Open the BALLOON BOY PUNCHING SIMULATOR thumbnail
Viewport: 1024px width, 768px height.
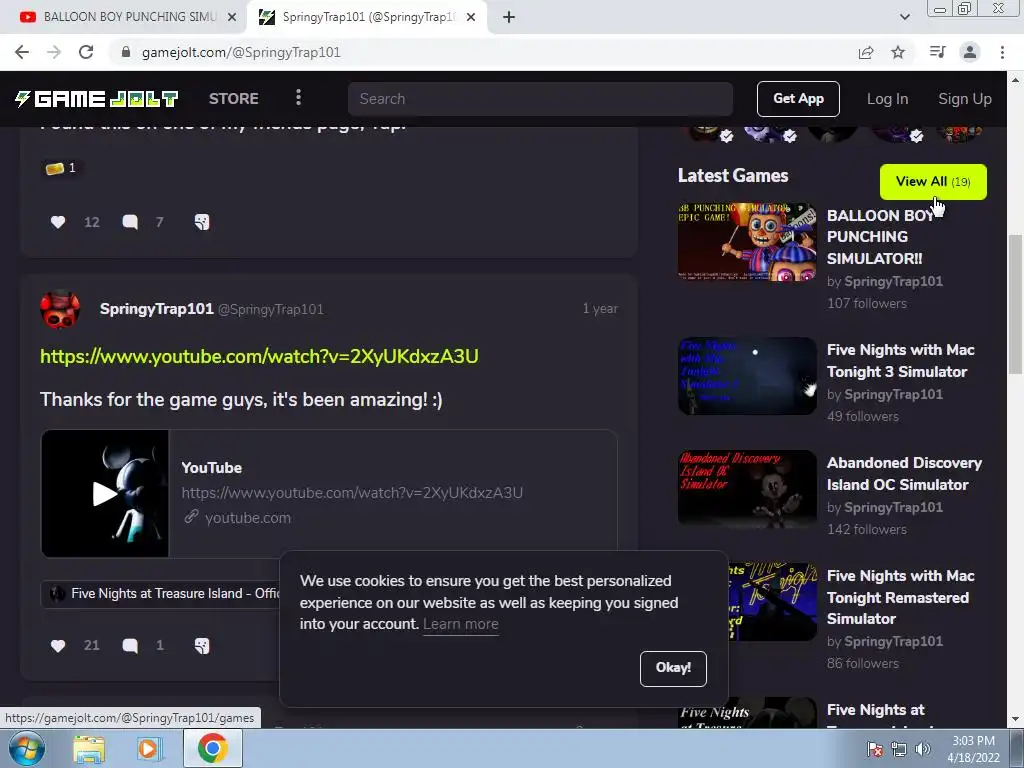pos(747,242)
